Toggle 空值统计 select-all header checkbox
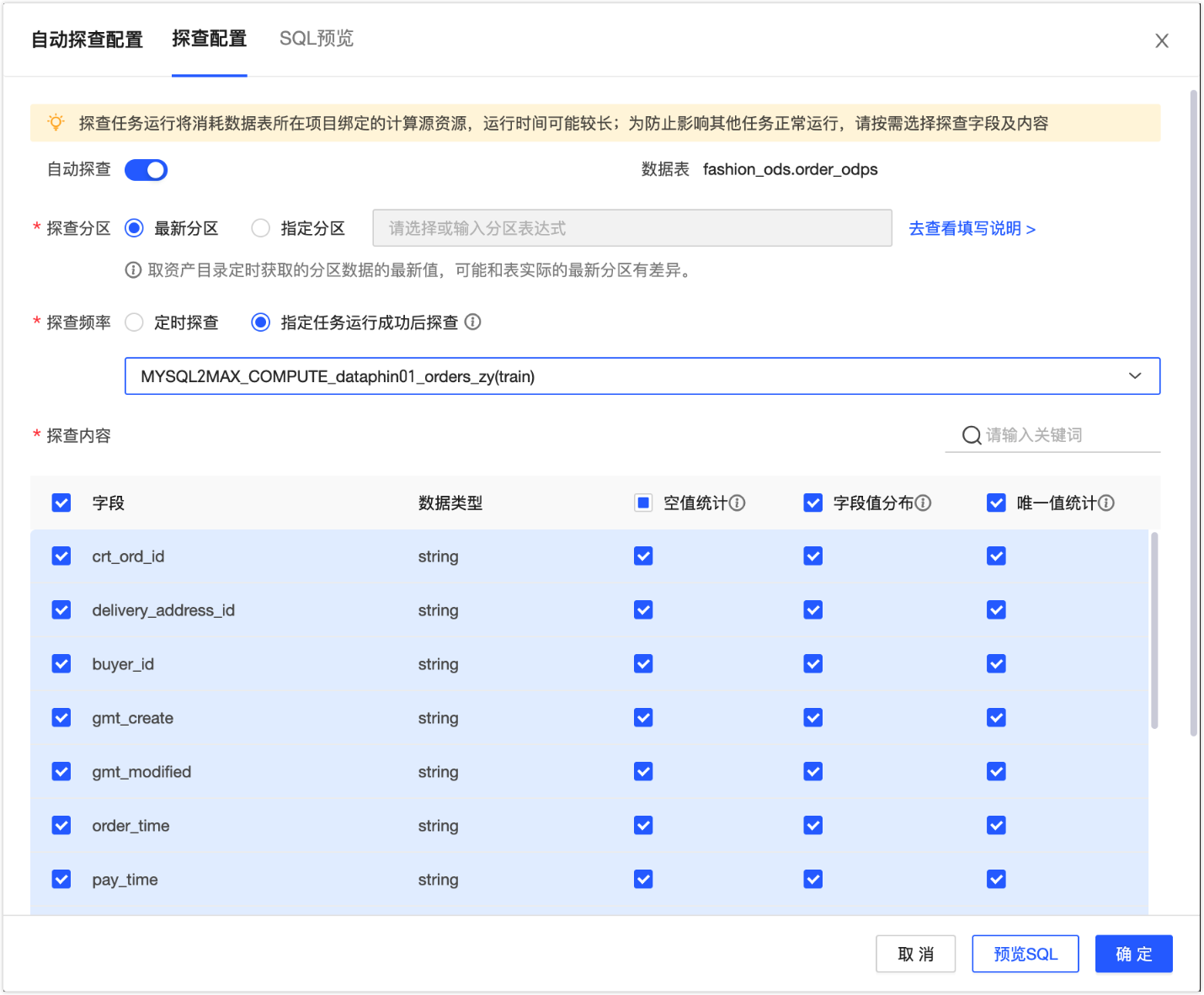Image resolution: width=1204 pixels, height=995 pixels. click(643, 503)
